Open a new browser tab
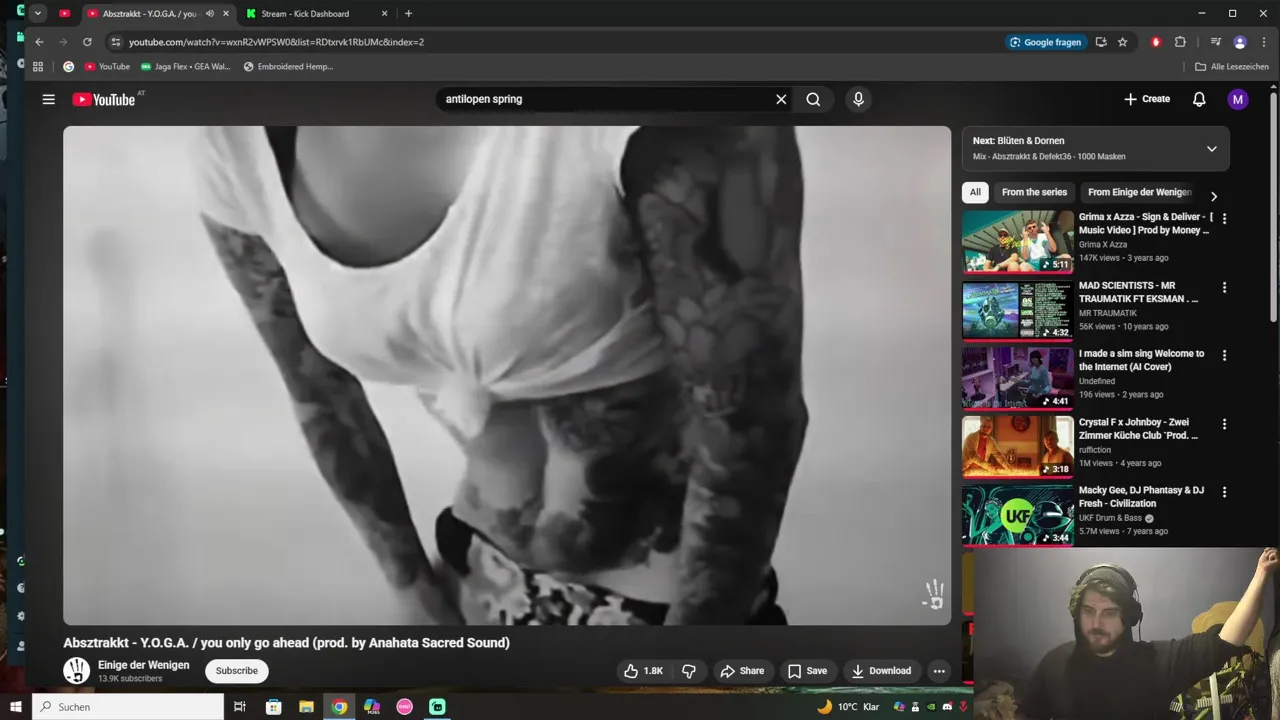This screenshot has width=1280, height=720. [x=408, y=14]
